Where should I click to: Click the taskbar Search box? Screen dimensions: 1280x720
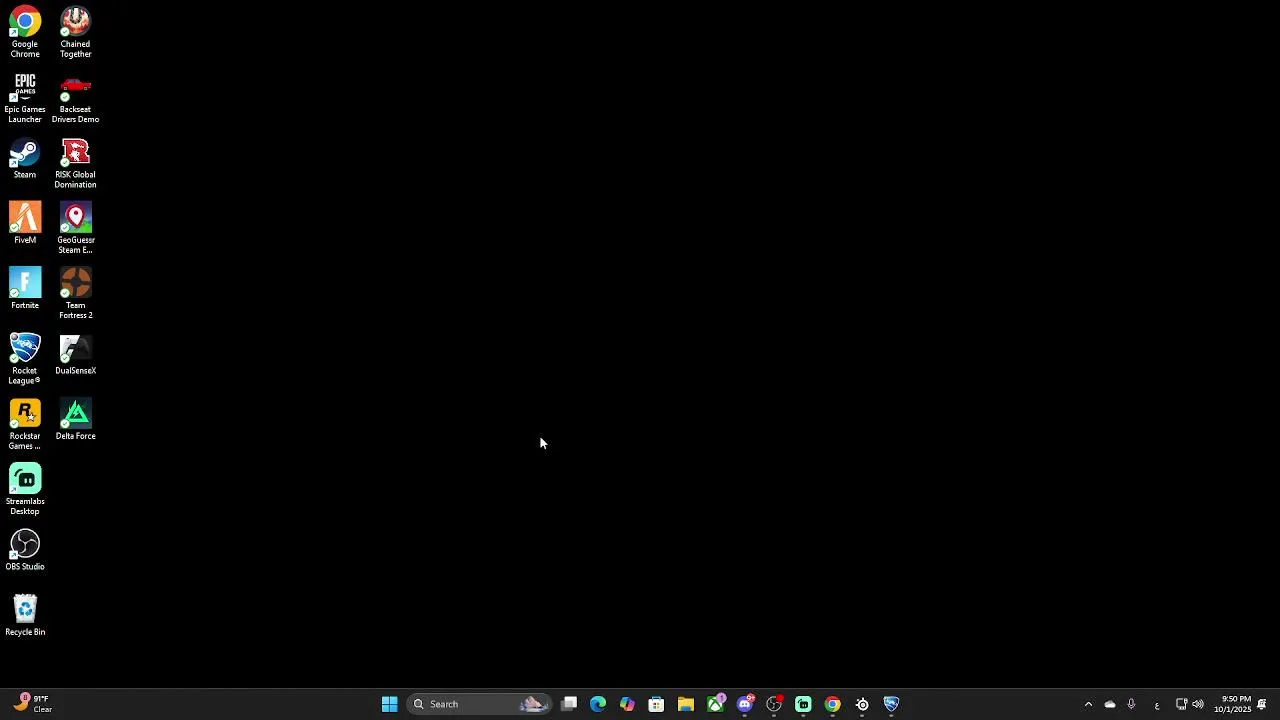(479, 704)
